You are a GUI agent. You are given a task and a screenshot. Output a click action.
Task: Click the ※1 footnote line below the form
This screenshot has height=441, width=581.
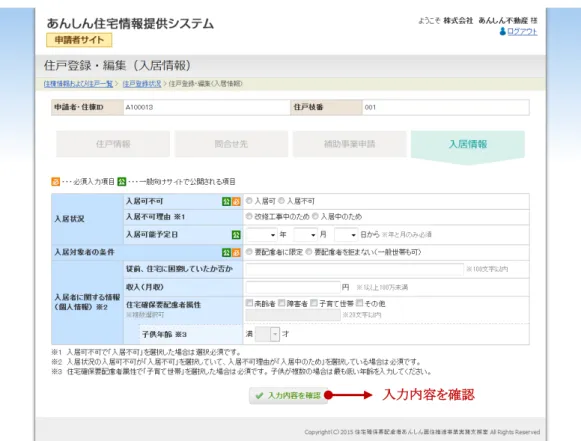[146, 352]
